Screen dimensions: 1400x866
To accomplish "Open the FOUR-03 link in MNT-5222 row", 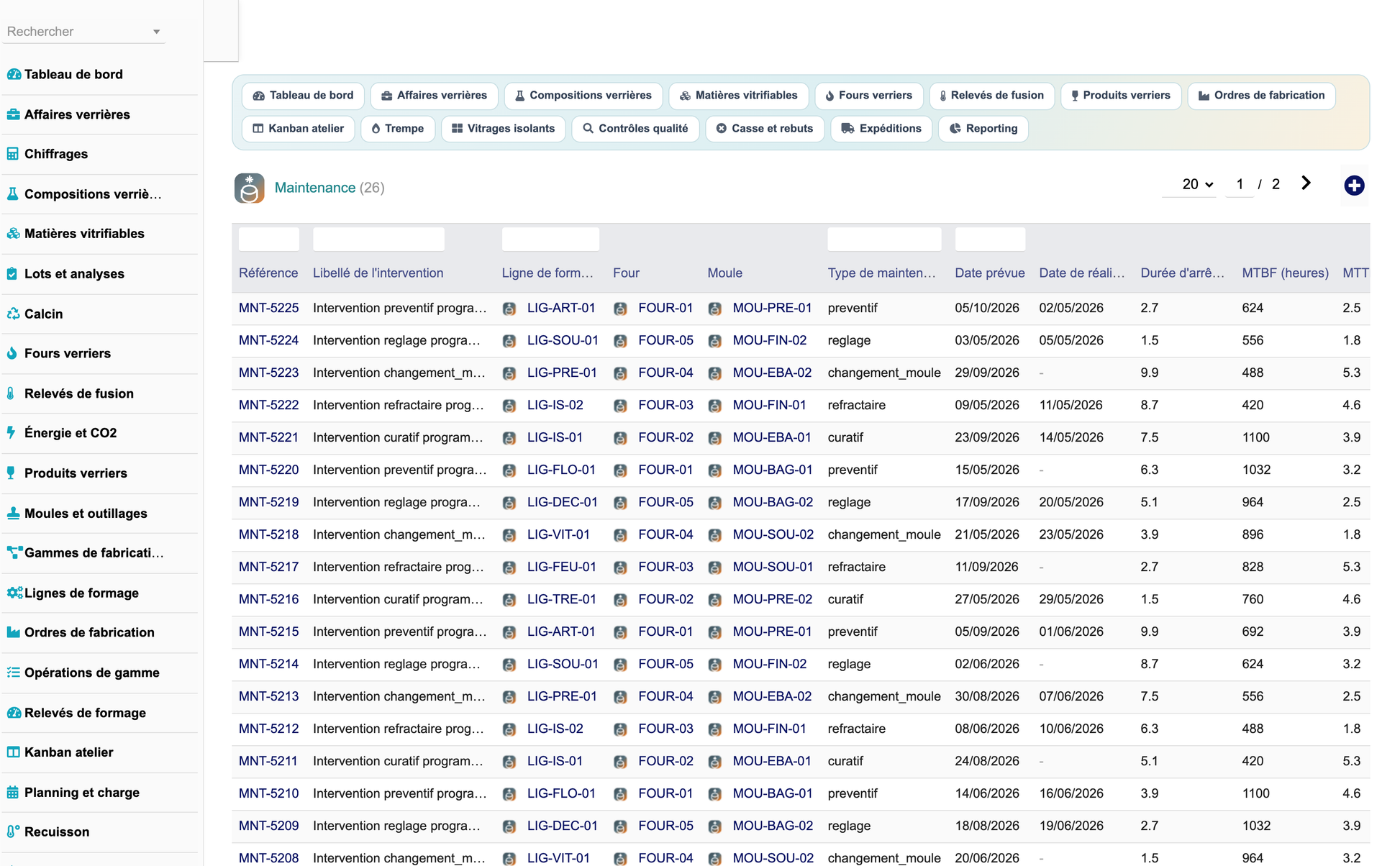I will [665, 405].
